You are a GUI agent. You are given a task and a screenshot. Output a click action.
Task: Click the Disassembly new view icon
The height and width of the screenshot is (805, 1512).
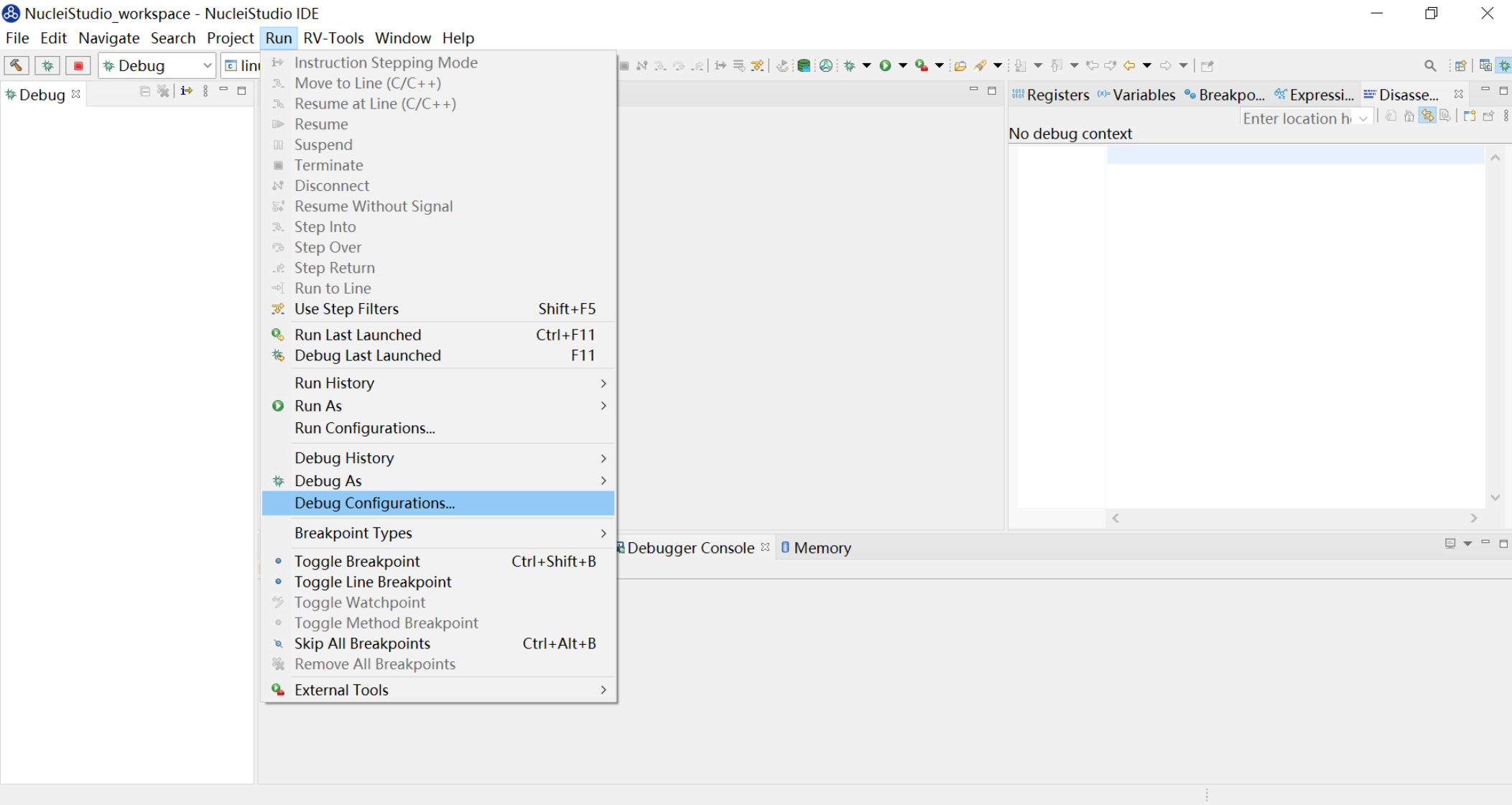point(1470,116)
